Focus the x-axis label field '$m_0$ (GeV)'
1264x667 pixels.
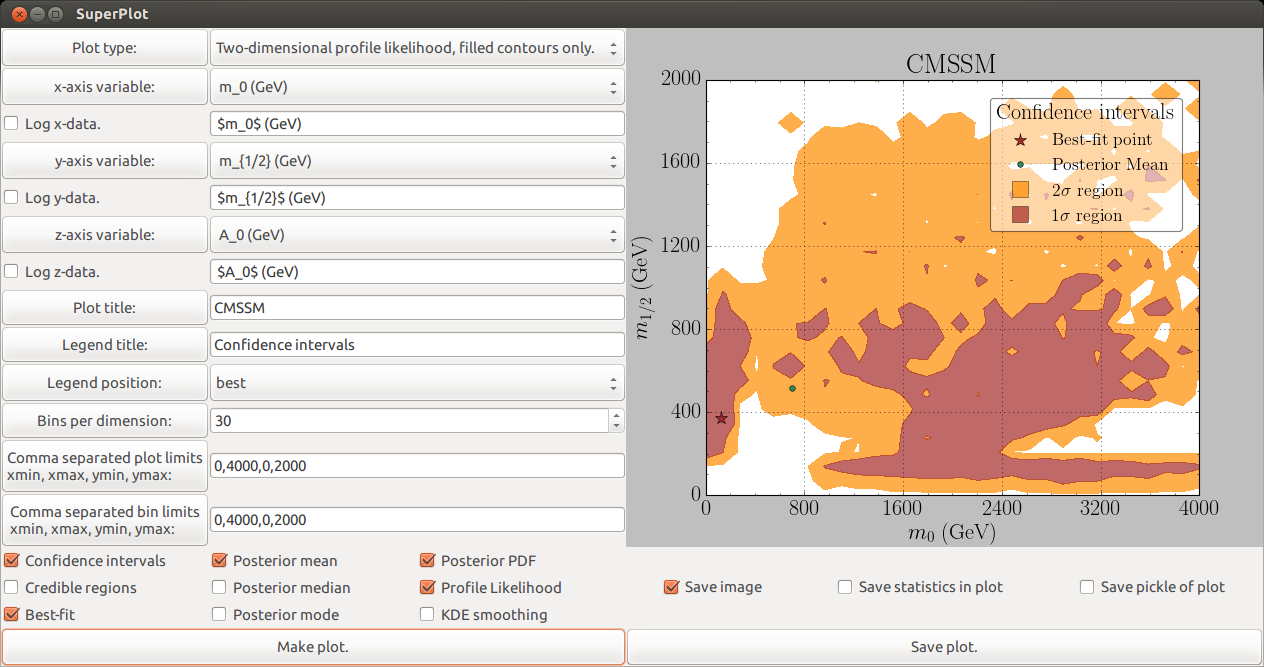[x=417, y=124]
